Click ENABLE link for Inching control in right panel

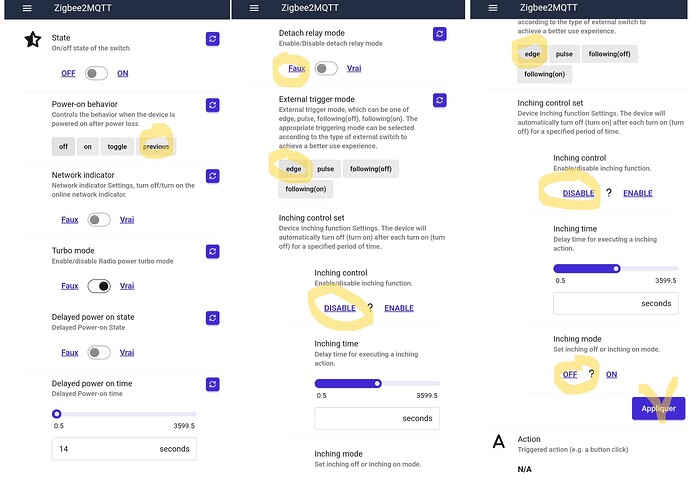point(638,193)
